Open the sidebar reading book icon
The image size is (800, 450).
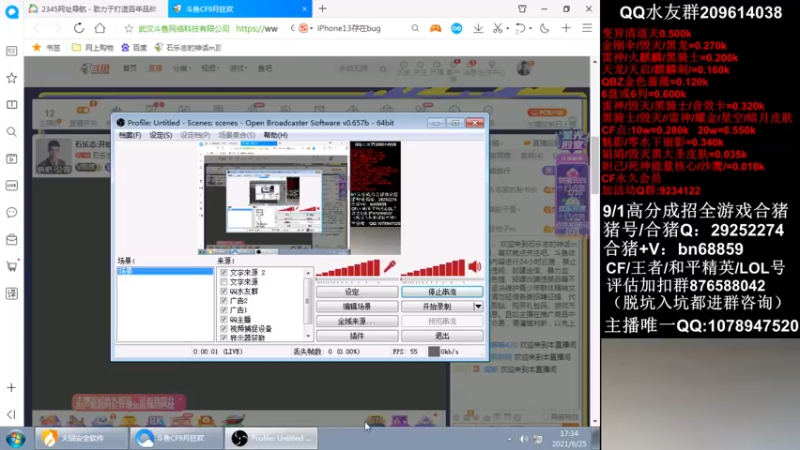click(11, 105)
